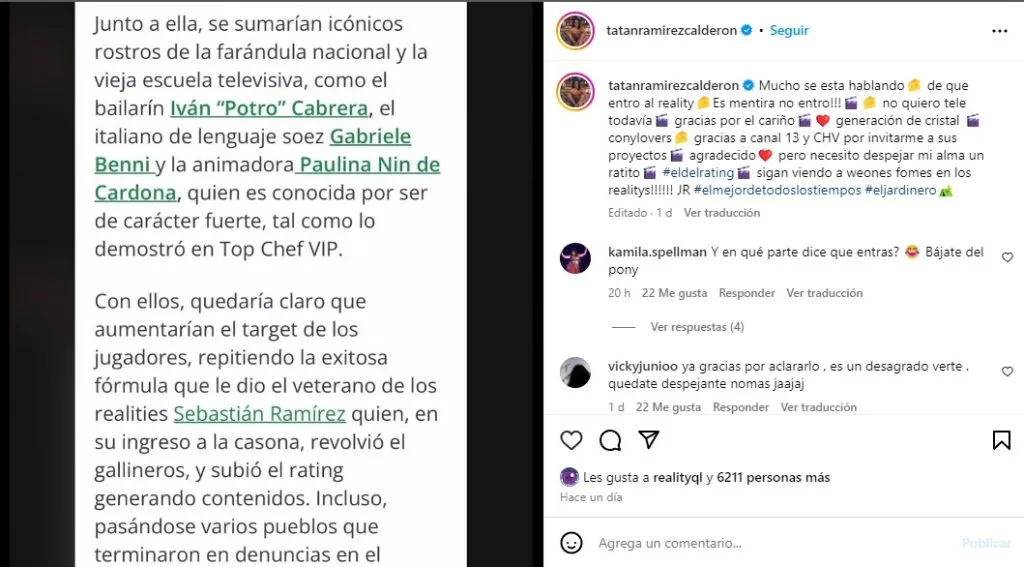Click hashtag #eldelrating in caption
The image size is (1024, 567).
(697, 172)
